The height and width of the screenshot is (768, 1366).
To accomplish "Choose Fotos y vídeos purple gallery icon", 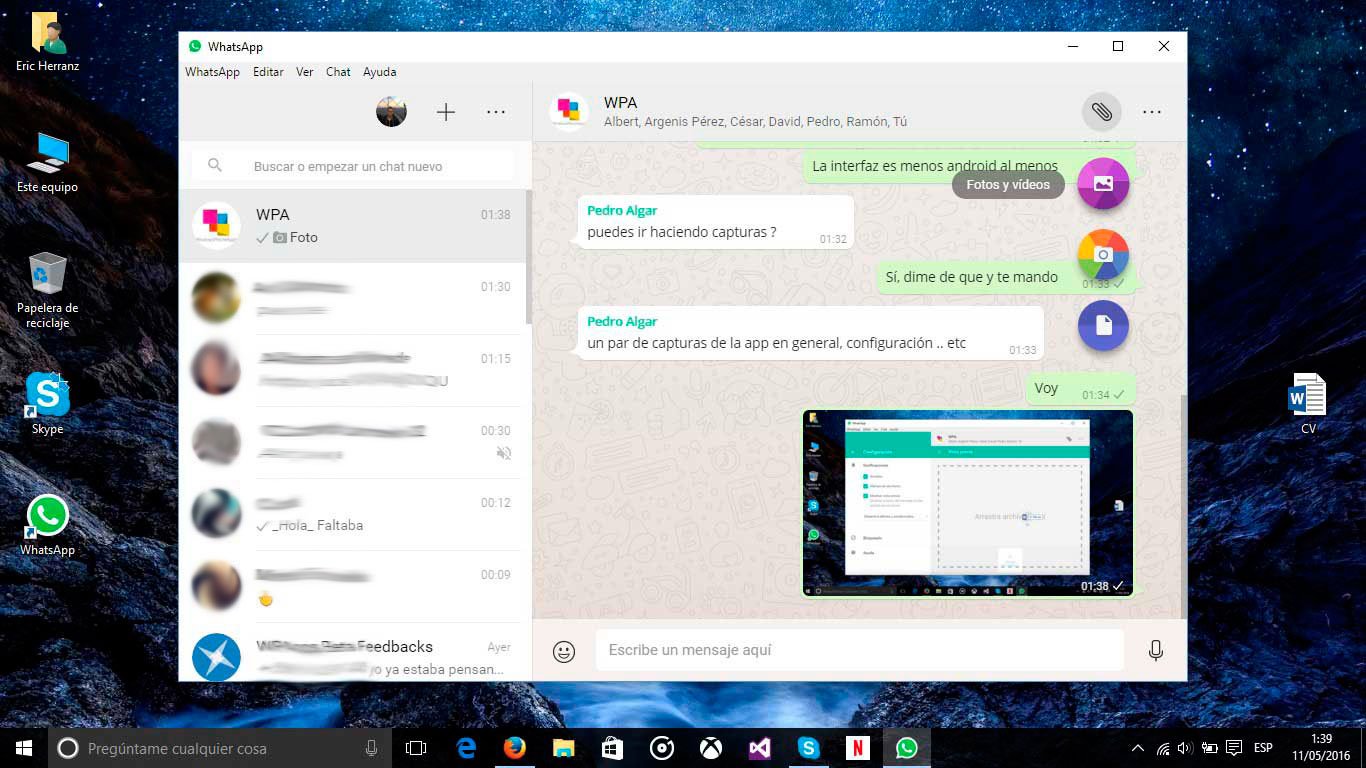I will click(x=1103, y=184).
